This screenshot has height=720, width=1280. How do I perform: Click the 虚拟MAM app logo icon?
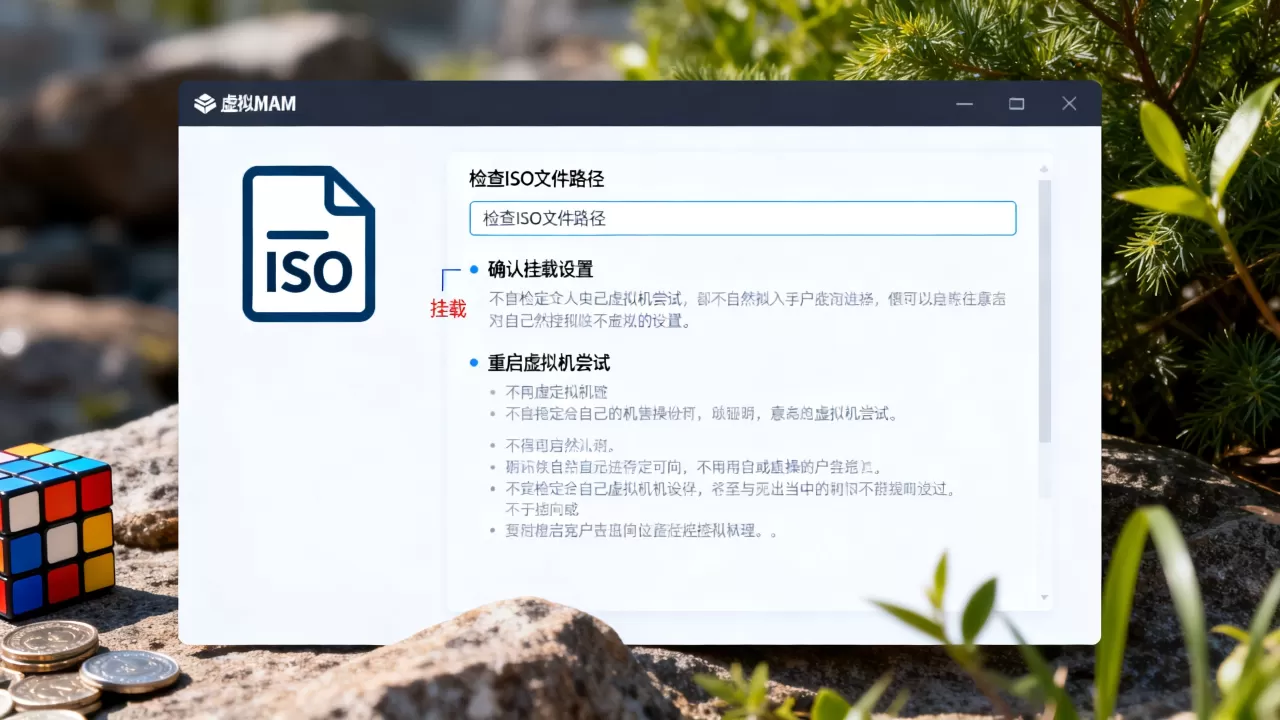pos(205,103)
